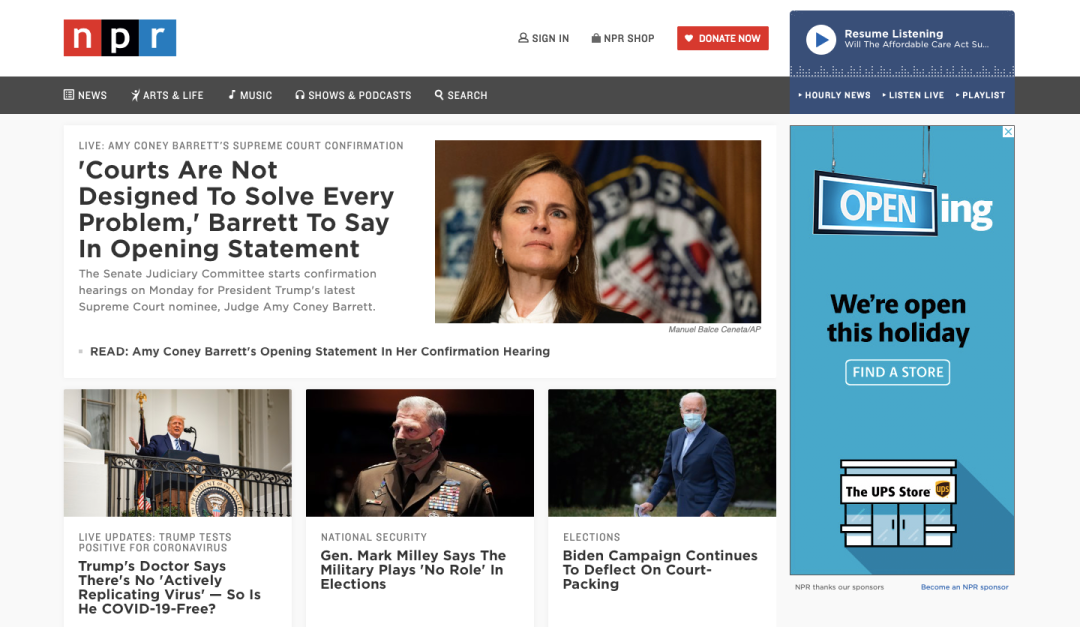
Task: Click the Shows & Podcasts headphones icon
Action: pyautogui.click(x=300, y=95)
